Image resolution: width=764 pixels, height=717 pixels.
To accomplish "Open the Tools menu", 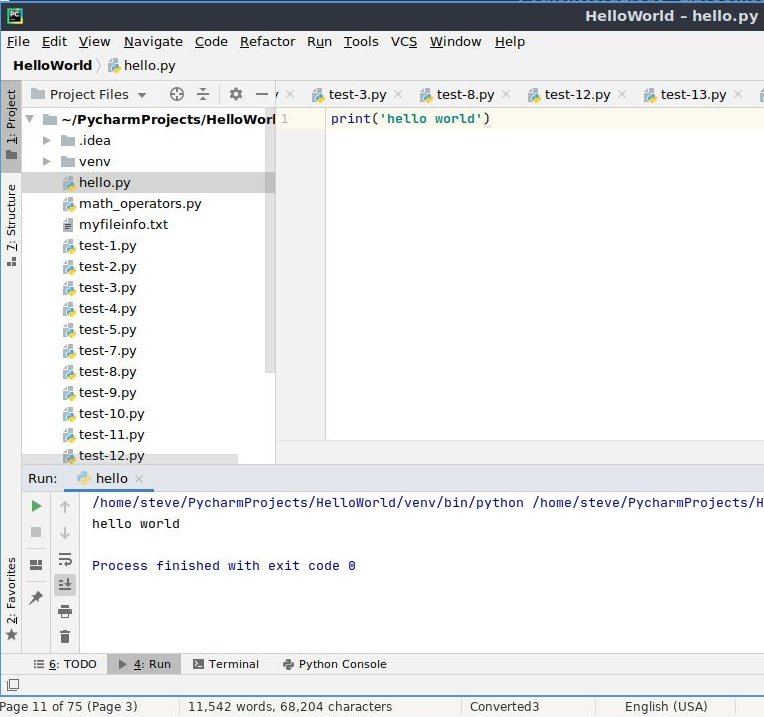I will (x=361, y=42).
